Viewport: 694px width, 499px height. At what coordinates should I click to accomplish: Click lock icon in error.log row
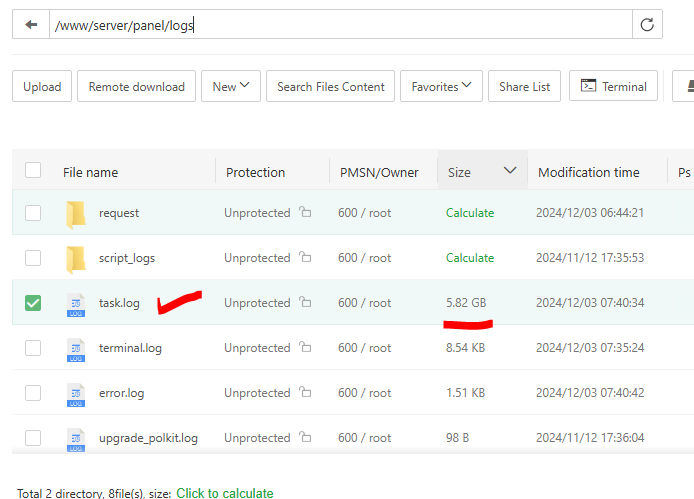click(x=305, y=392)
